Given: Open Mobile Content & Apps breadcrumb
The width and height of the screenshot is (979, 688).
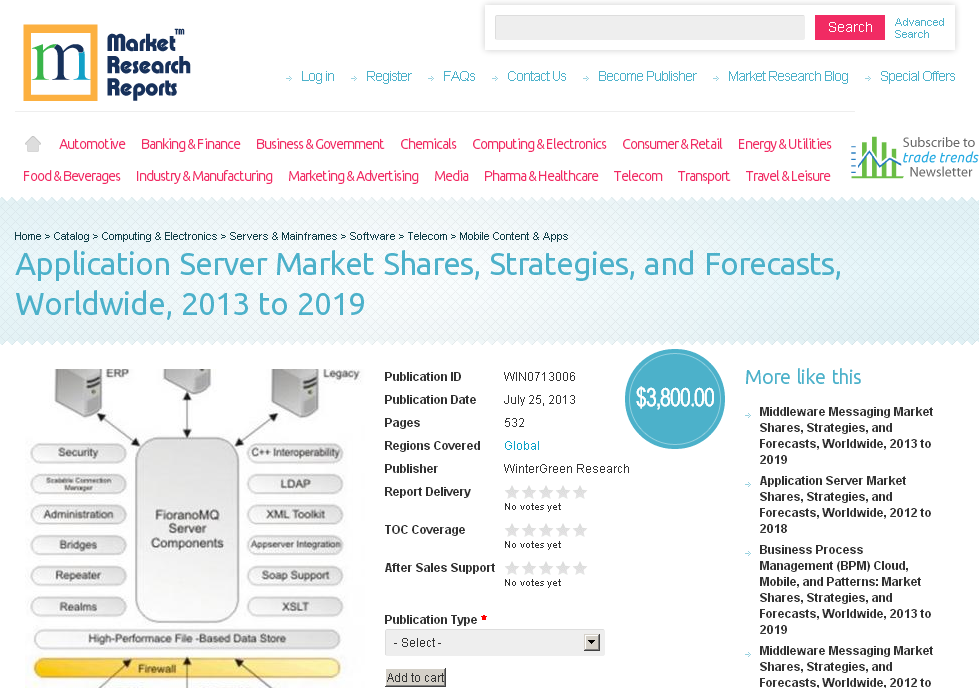Looking at the screenshot, I should point(513,236).
